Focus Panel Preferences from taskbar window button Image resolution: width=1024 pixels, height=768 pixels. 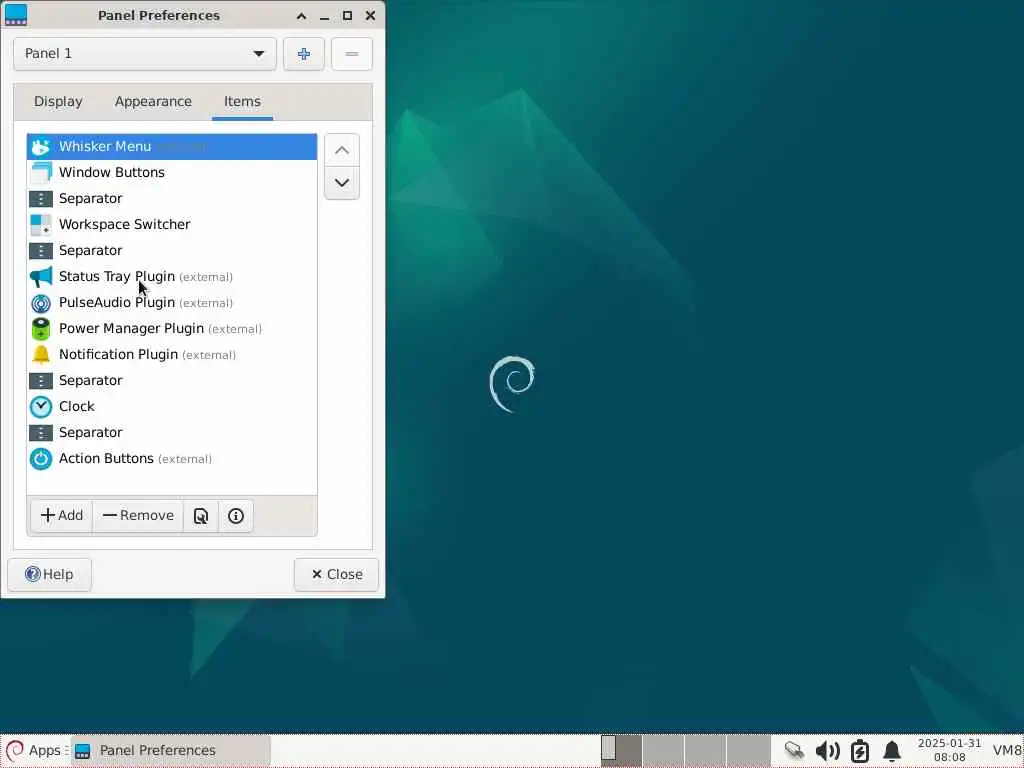pyautogui.click(x=170, y=750)
